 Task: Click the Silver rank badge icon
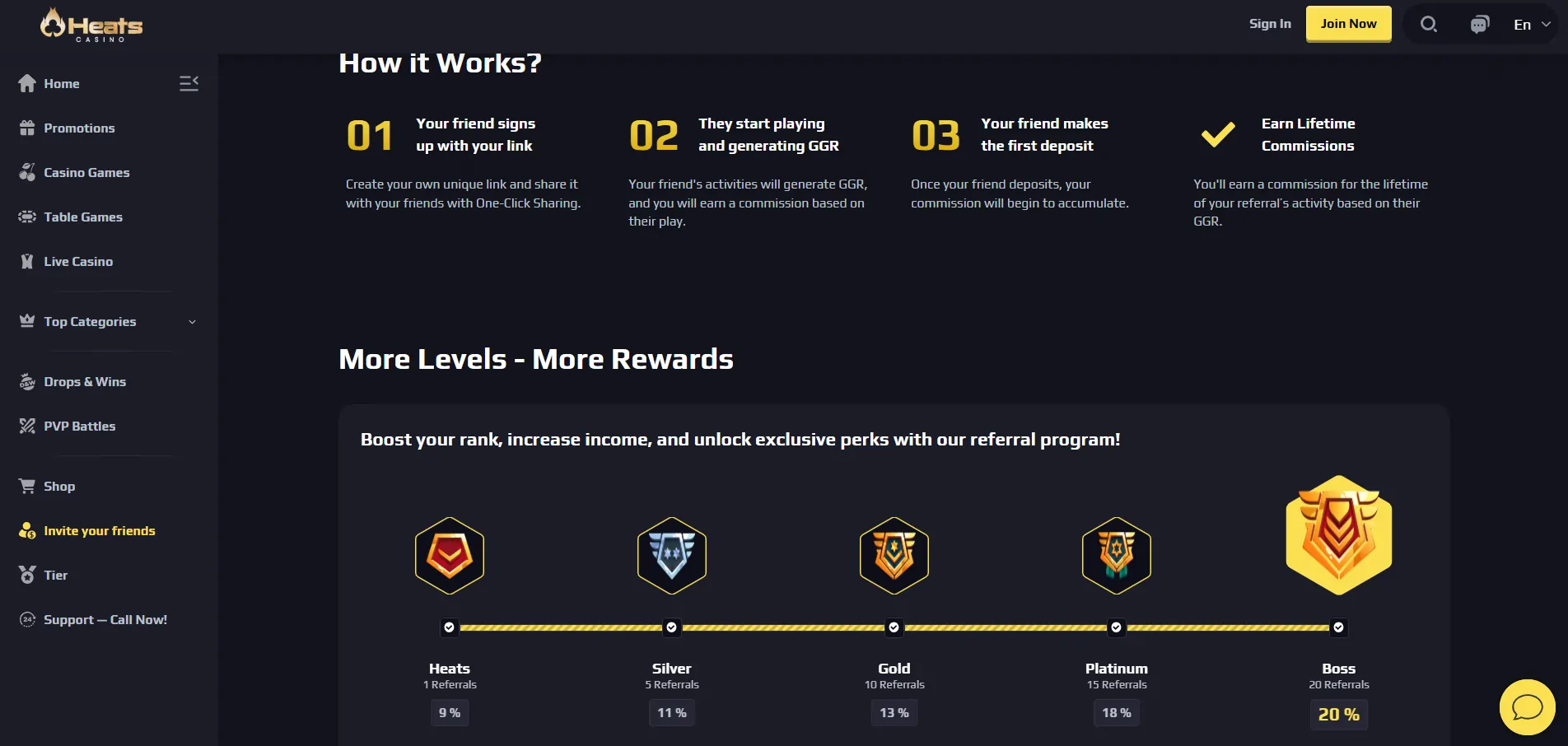pos(672,556)
